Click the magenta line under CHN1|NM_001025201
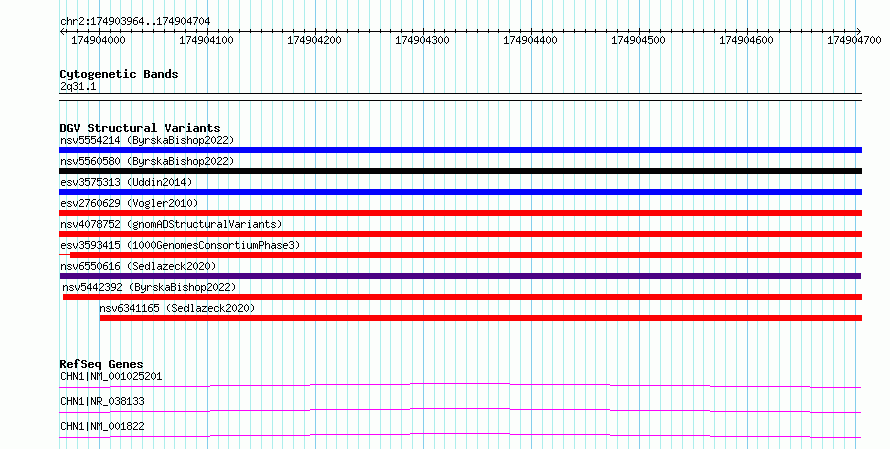Image resolution: width=890 pixels, height=449 pixels. click(x=460, y=385)
